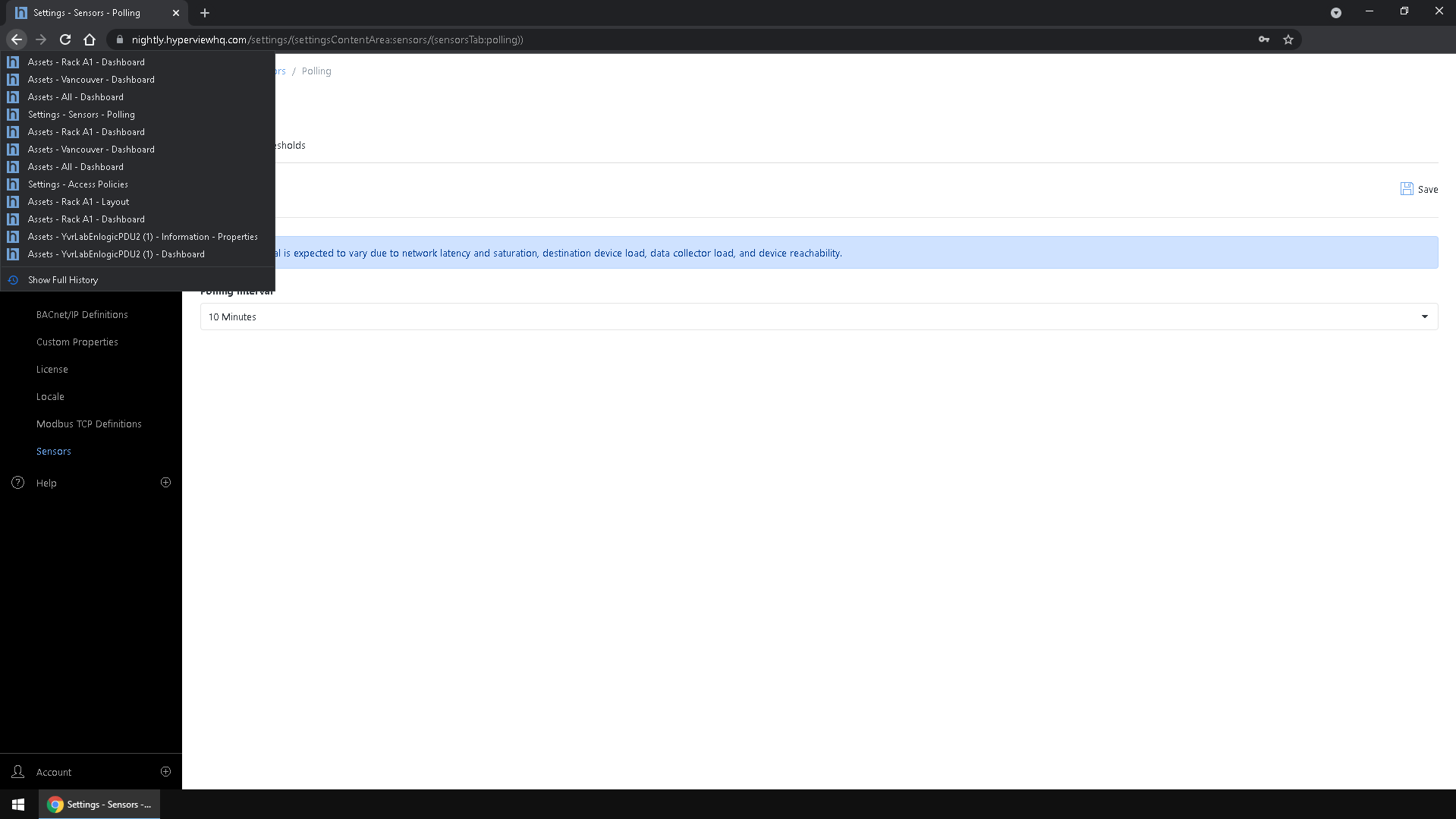The image size is (1456, 819).
Task: Reload the current page
Action: click(64, 39)
